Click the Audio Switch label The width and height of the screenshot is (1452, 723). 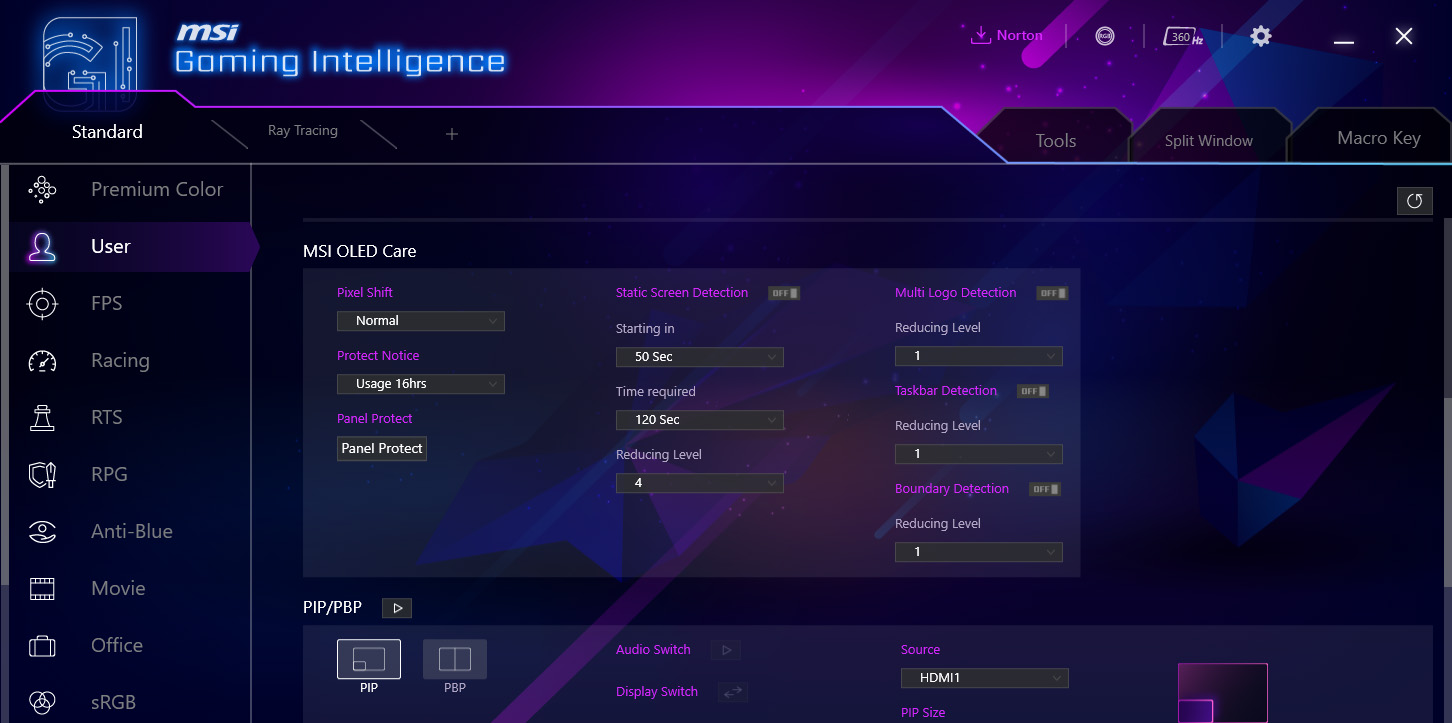point(653,650)
